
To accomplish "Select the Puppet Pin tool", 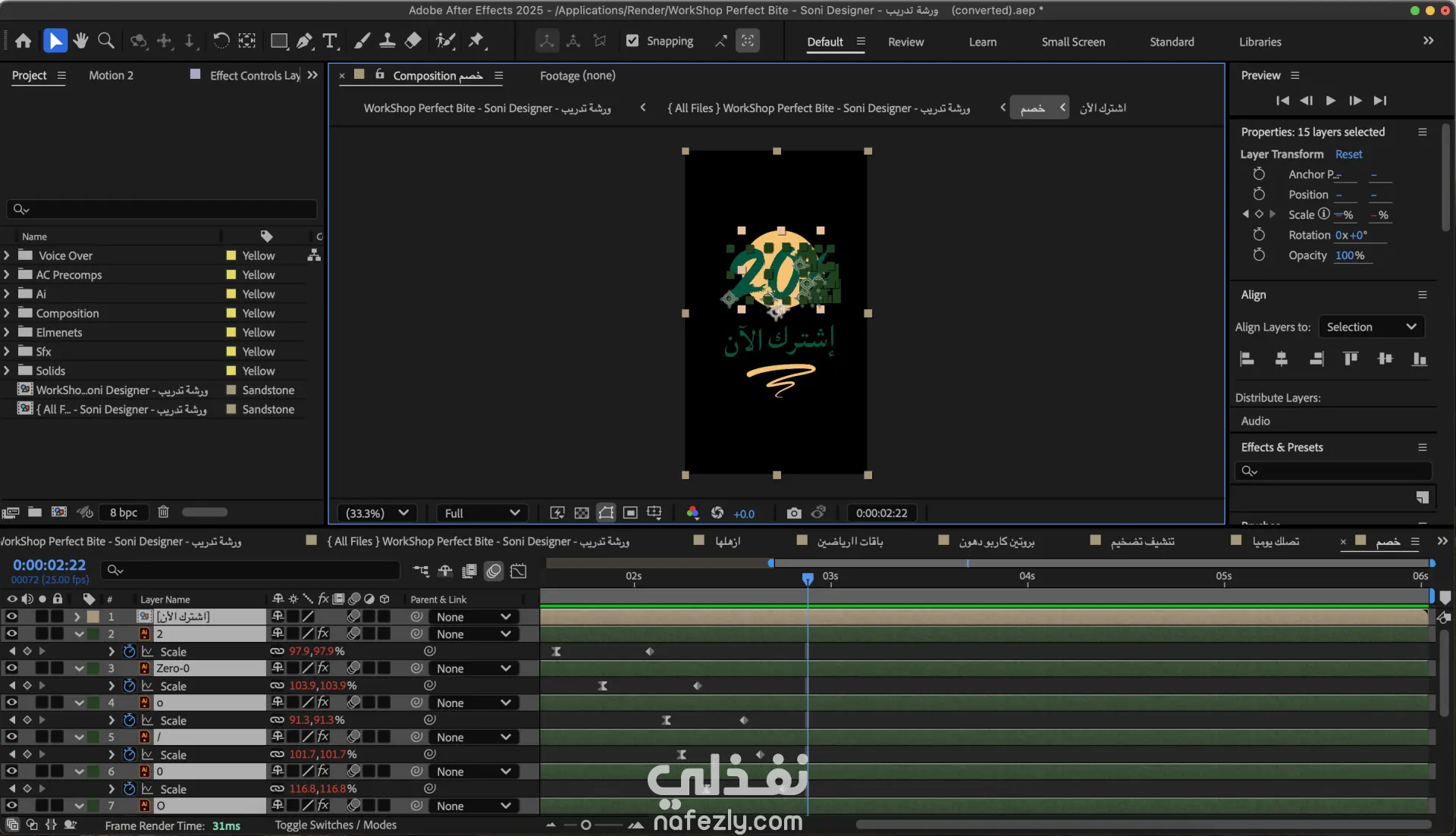I will 476,41.
